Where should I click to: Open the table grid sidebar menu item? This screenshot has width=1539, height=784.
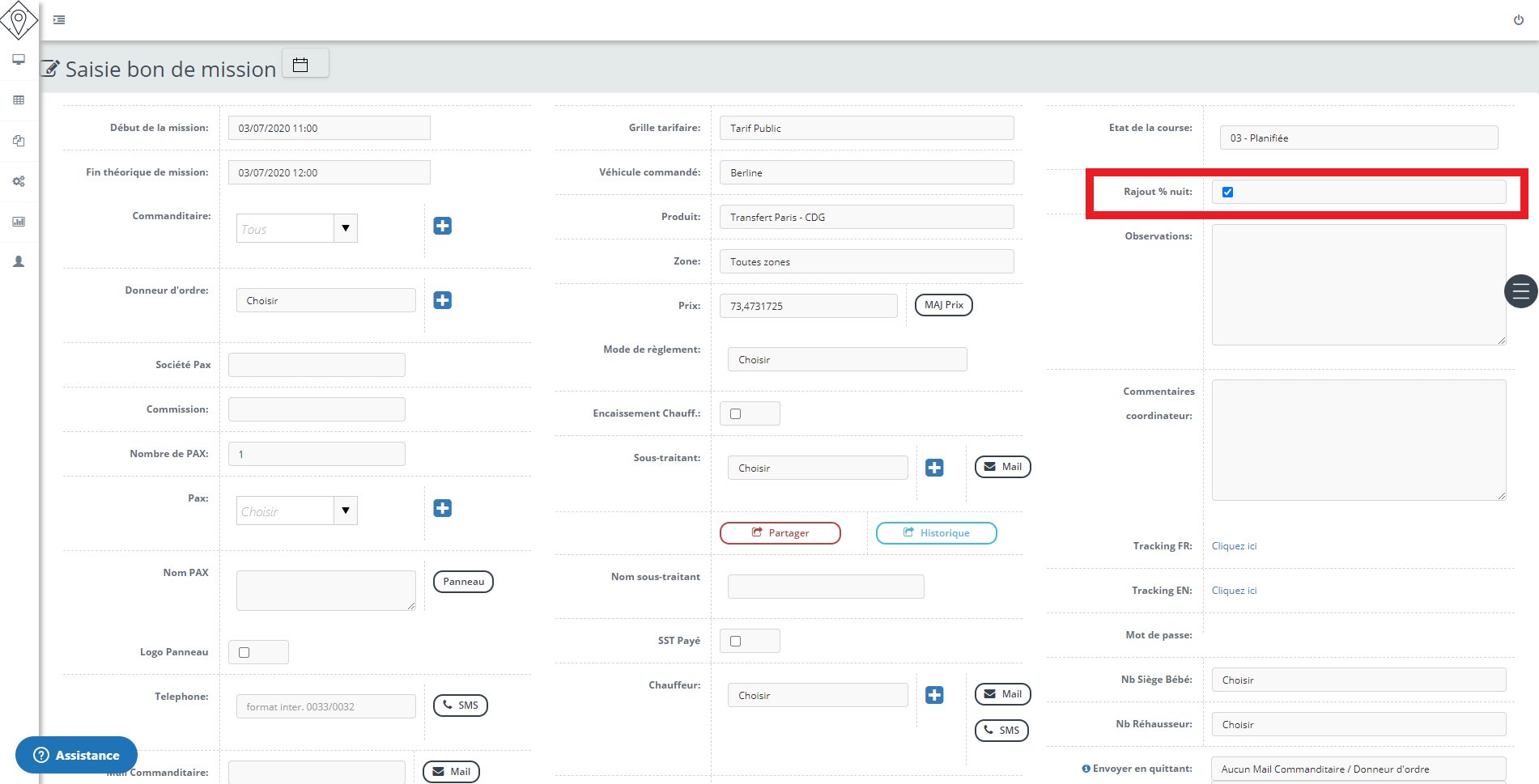(19, 100)
